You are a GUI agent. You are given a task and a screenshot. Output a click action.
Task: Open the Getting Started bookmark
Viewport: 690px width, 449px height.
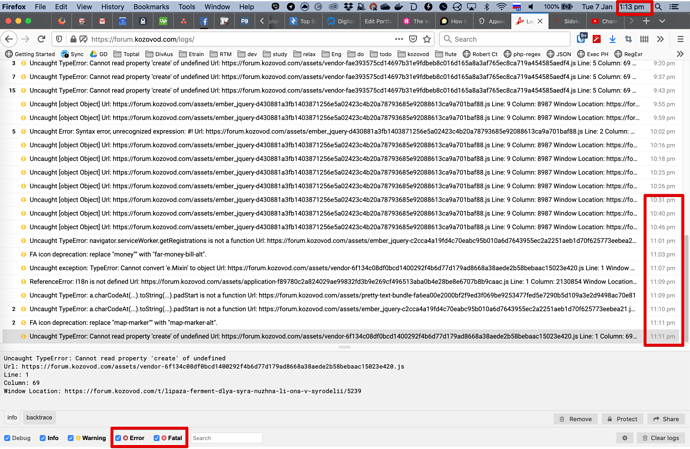coord(30,54)
